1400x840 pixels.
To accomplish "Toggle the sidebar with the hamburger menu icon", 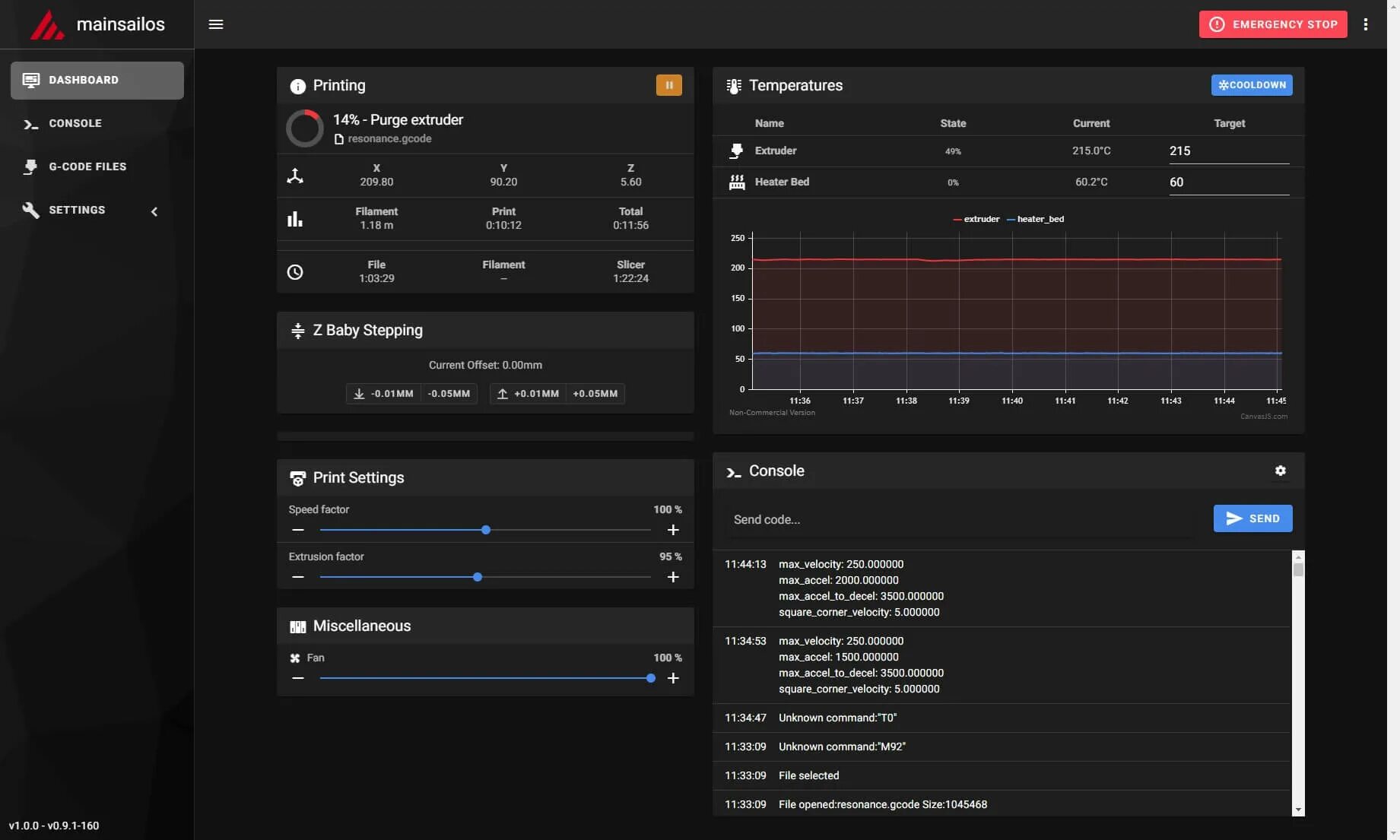I will (x=216, y=24).
